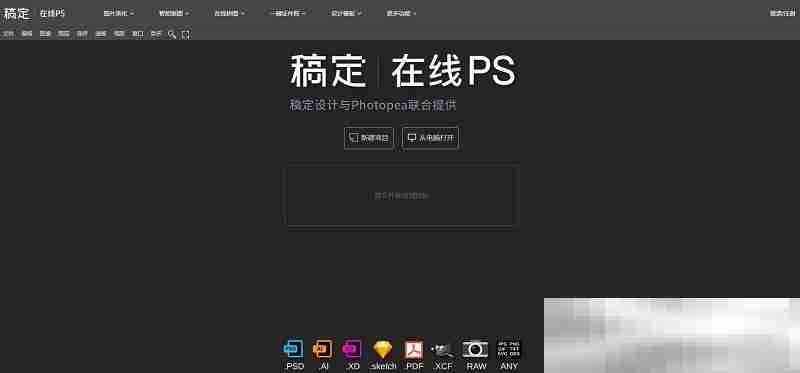Expand the 在线拼图 navigation dropdown

pos(229,14)
